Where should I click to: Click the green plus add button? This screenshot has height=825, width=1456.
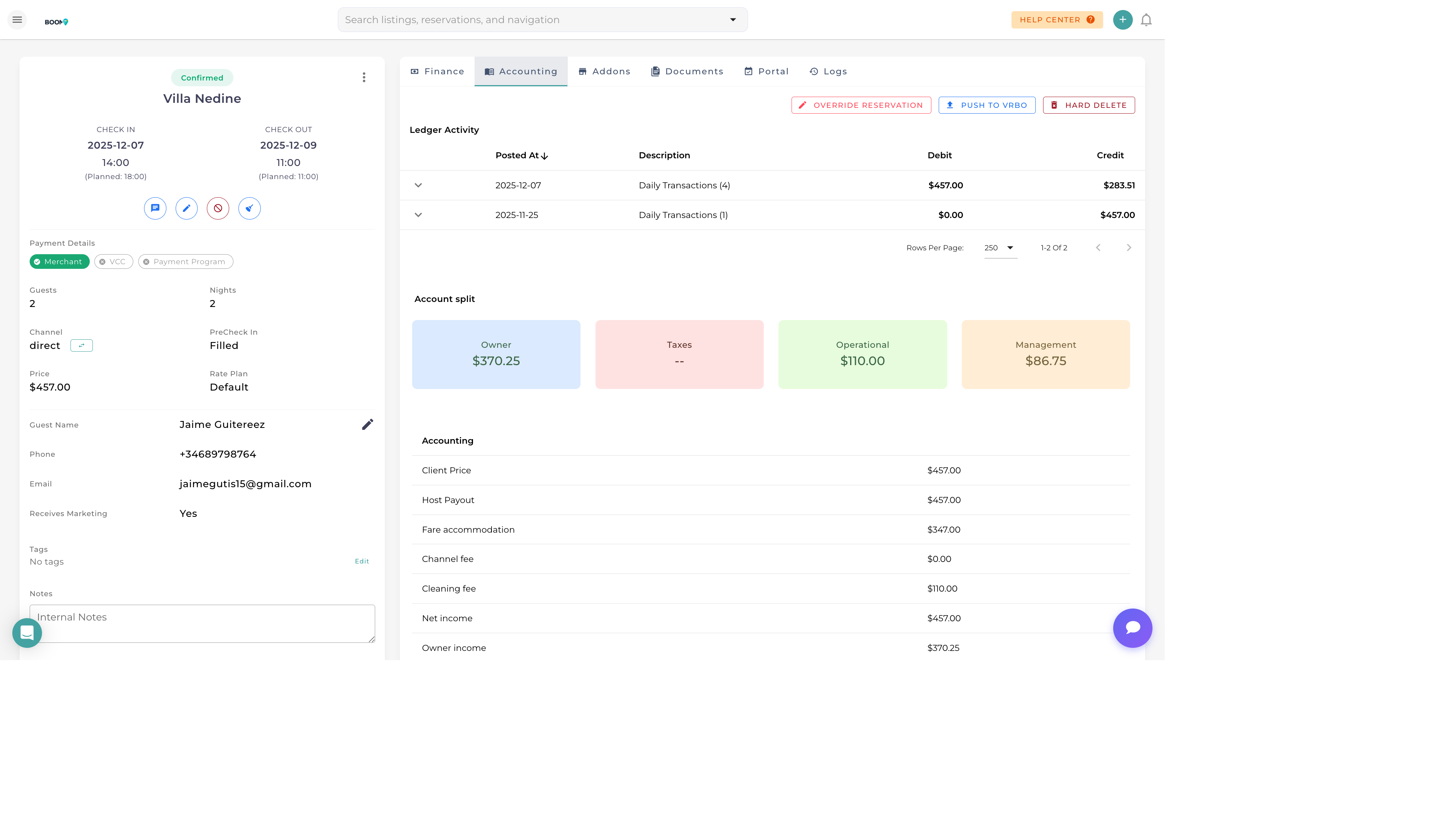1122,20
